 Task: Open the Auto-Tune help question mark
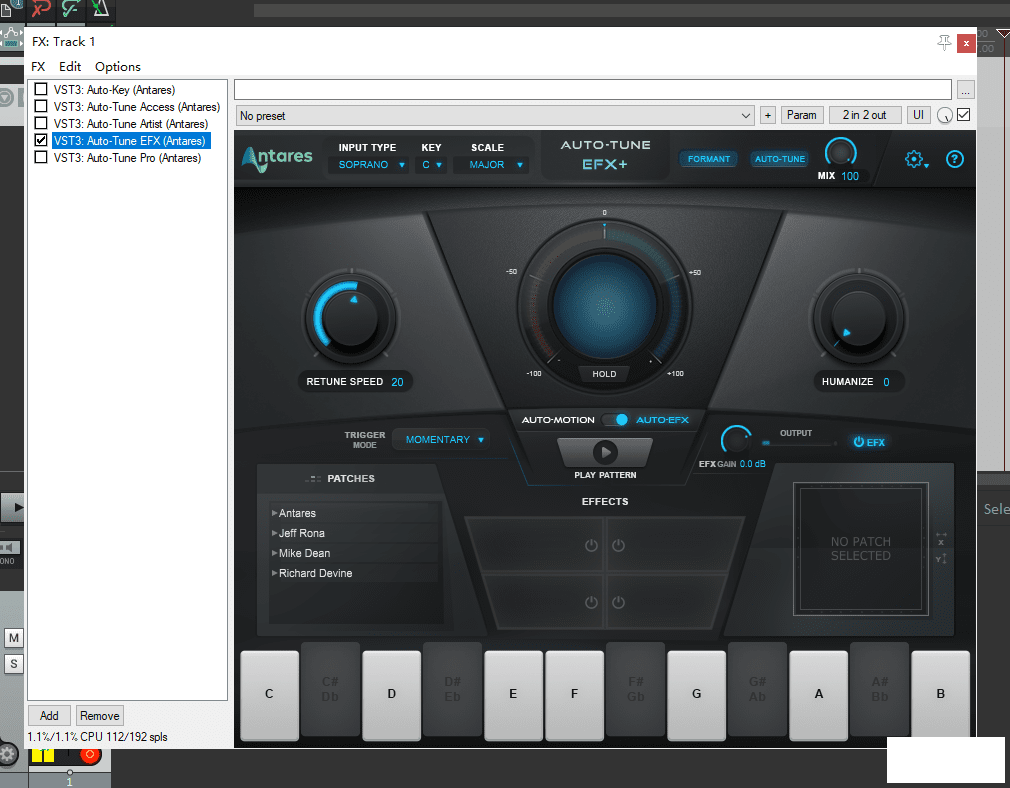pyautogui.click(x=954, y=159)
